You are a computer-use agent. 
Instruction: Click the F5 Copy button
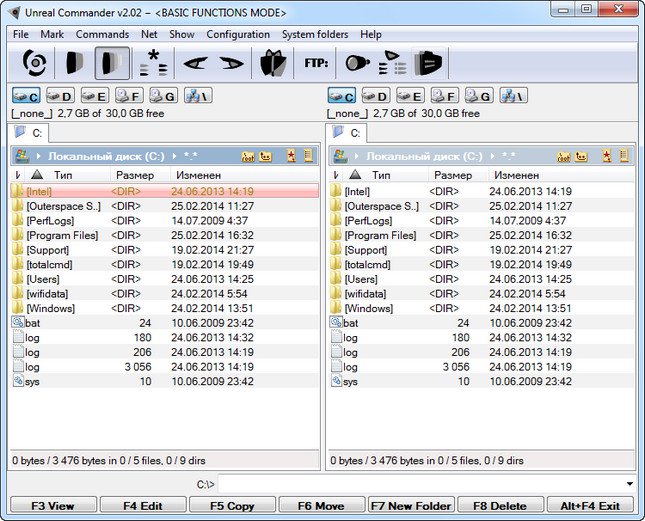232,505
